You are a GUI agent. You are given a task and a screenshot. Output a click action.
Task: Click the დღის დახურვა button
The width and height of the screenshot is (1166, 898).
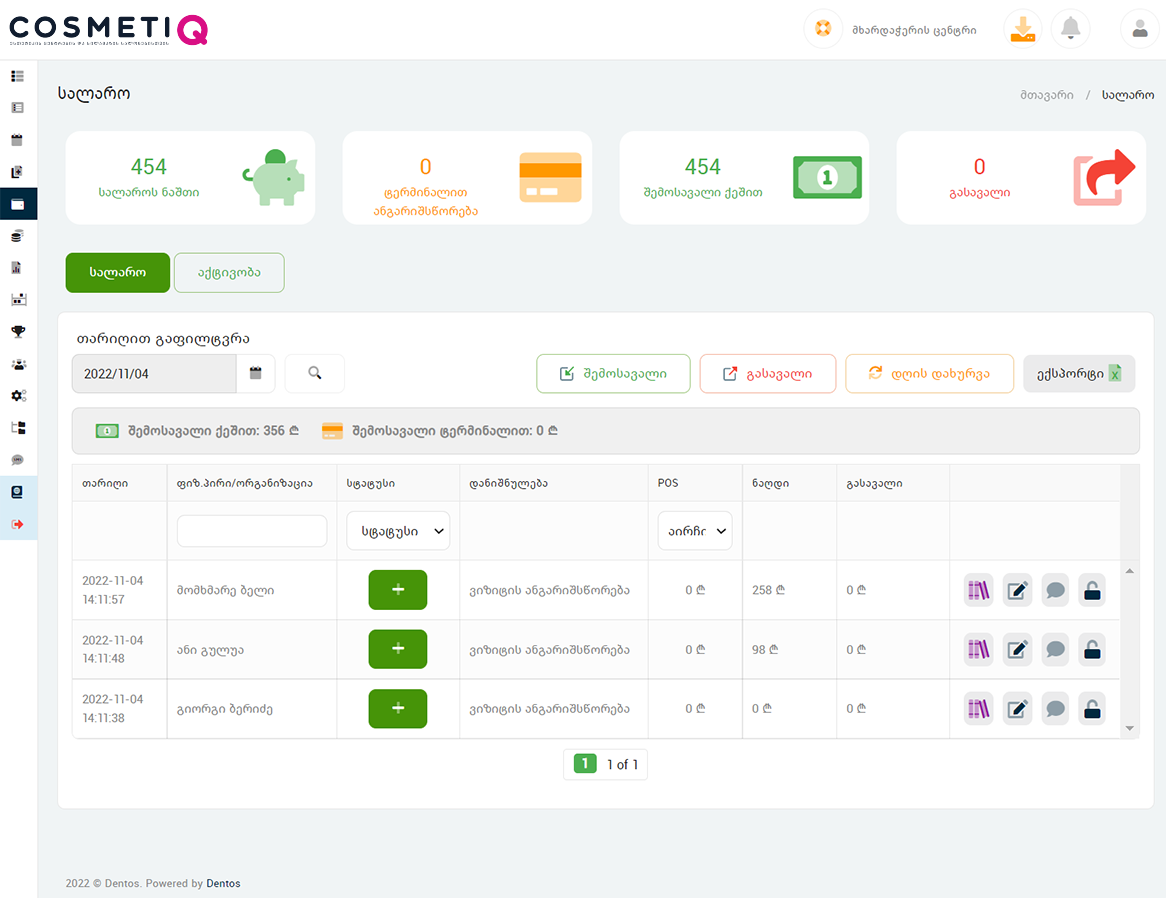tap(929, 374)
